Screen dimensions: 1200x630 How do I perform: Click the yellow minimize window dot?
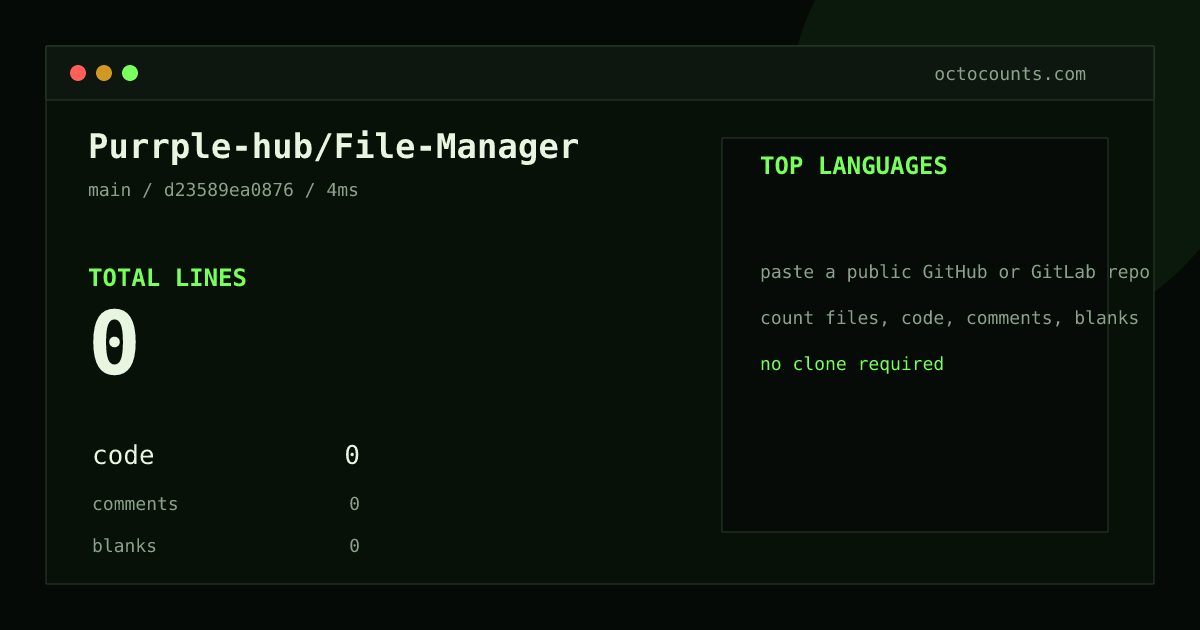coord(104,73)
